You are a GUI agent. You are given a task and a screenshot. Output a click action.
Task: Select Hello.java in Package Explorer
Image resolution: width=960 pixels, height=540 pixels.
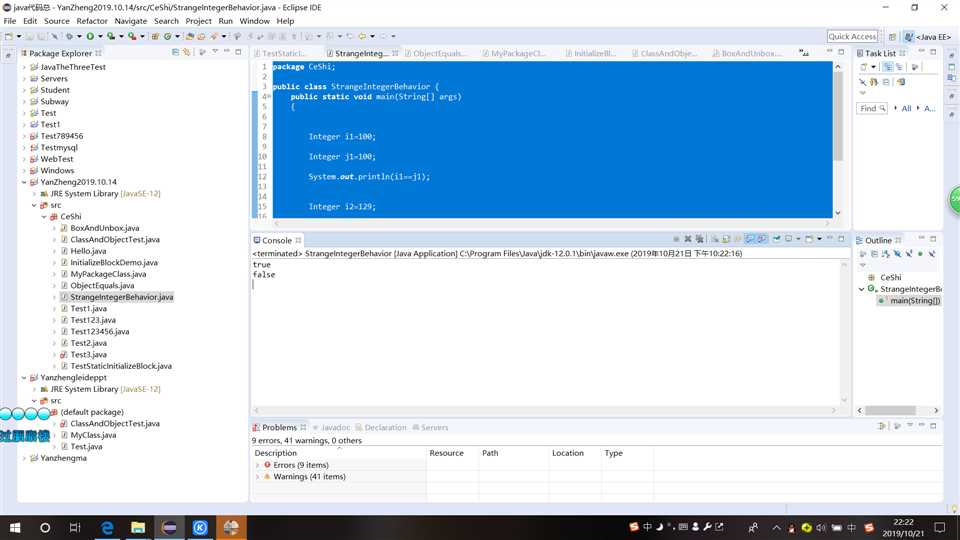(x=88, y=251)
